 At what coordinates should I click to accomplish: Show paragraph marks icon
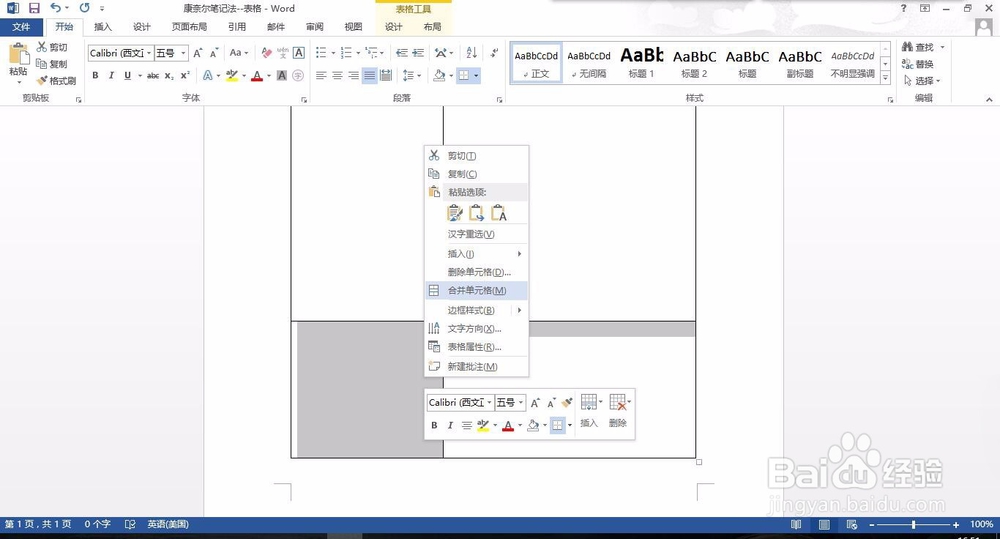coord(494,53)
